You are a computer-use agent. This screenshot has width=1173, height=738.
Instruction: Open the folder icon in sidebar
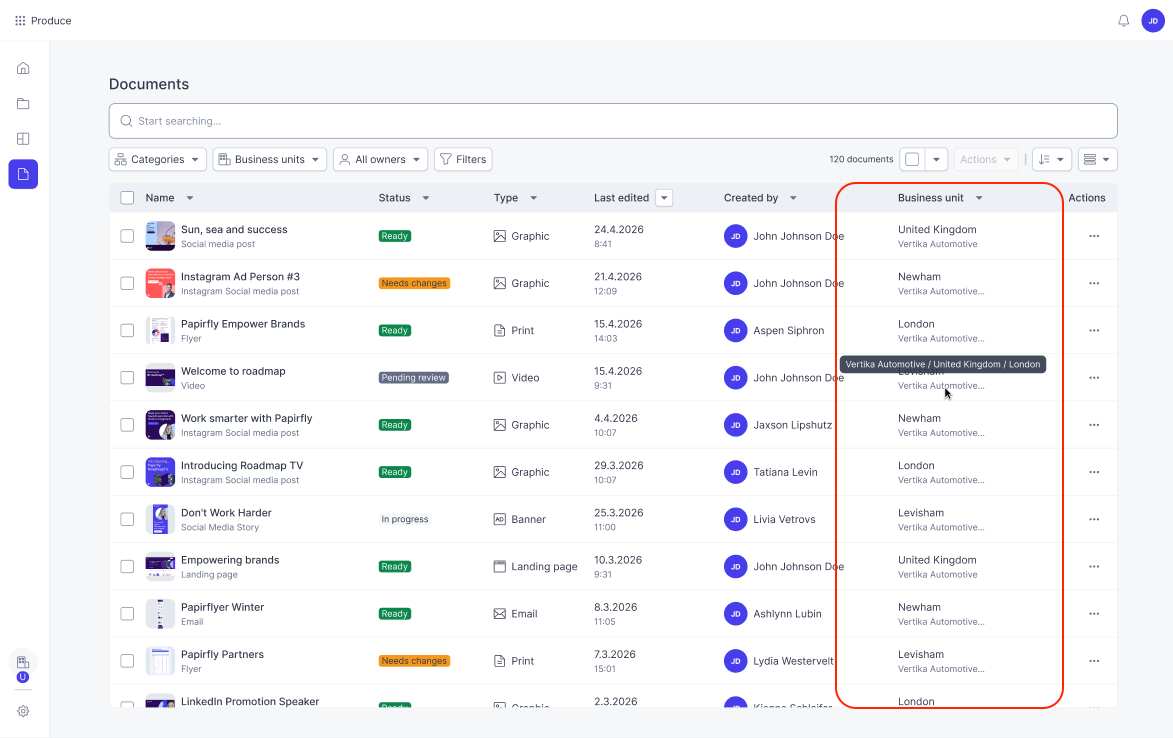coord(23,104)
